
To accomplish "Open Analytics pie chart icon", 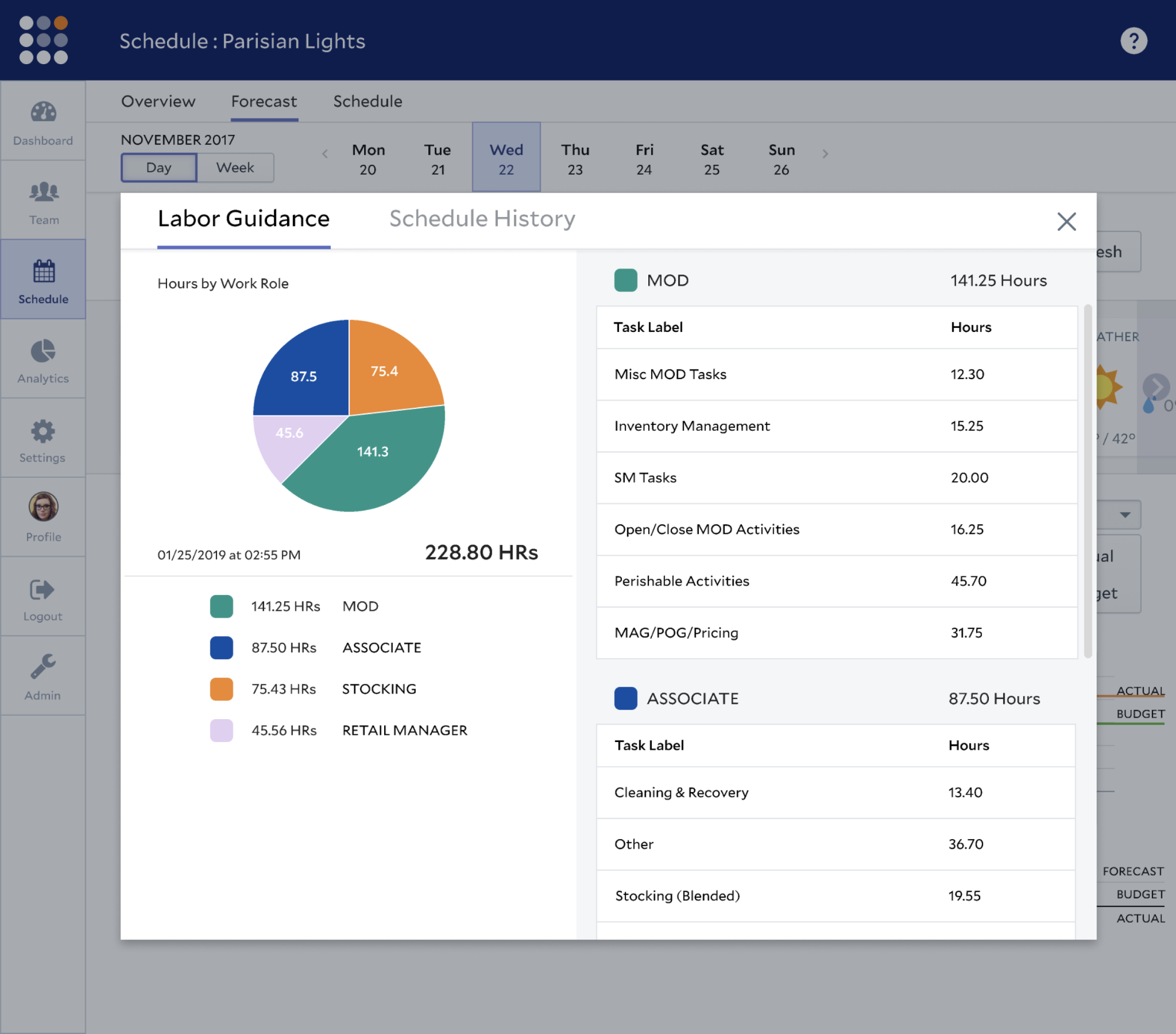I will pos(43,351).
